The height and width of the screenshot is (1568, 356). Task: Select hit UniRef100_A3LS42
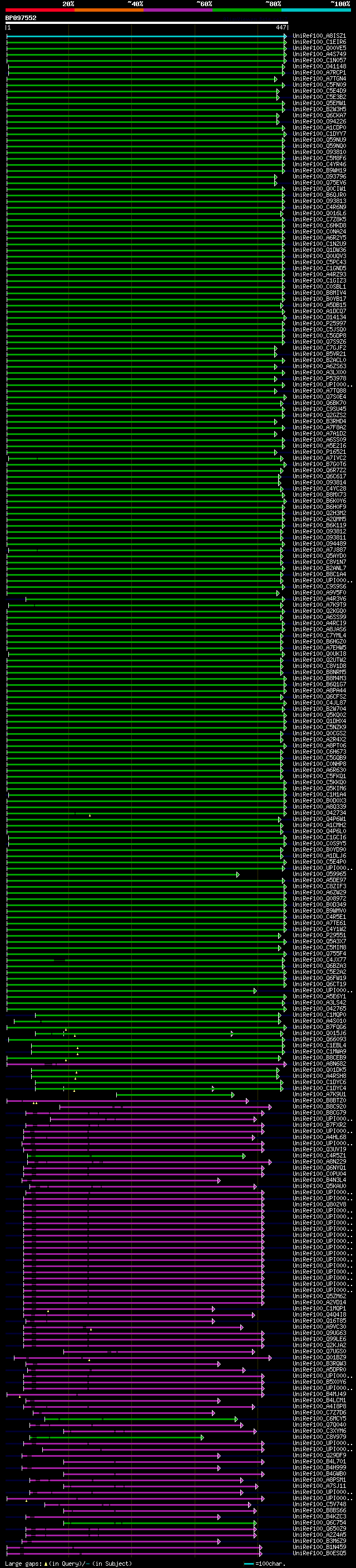tap(319, 1003)
